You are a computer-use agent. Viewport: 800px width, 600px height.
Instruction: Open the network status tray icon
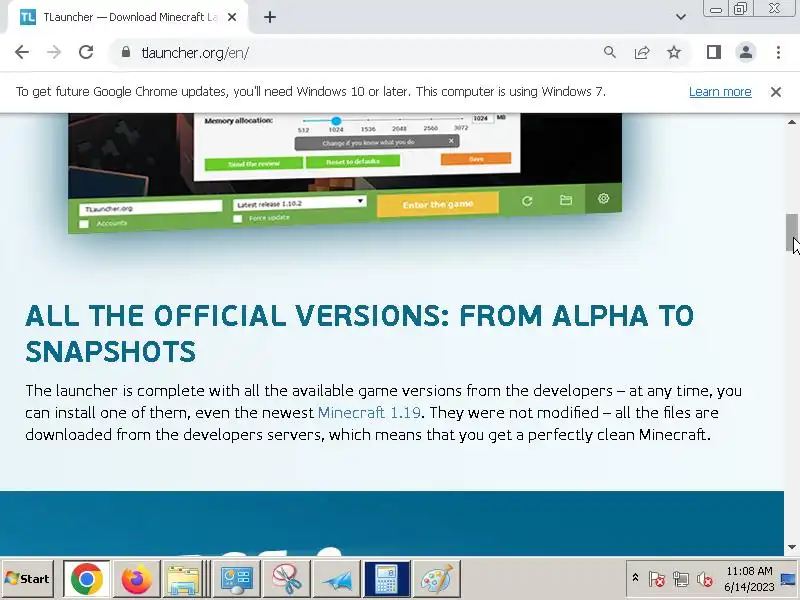[x=681, y=579]
